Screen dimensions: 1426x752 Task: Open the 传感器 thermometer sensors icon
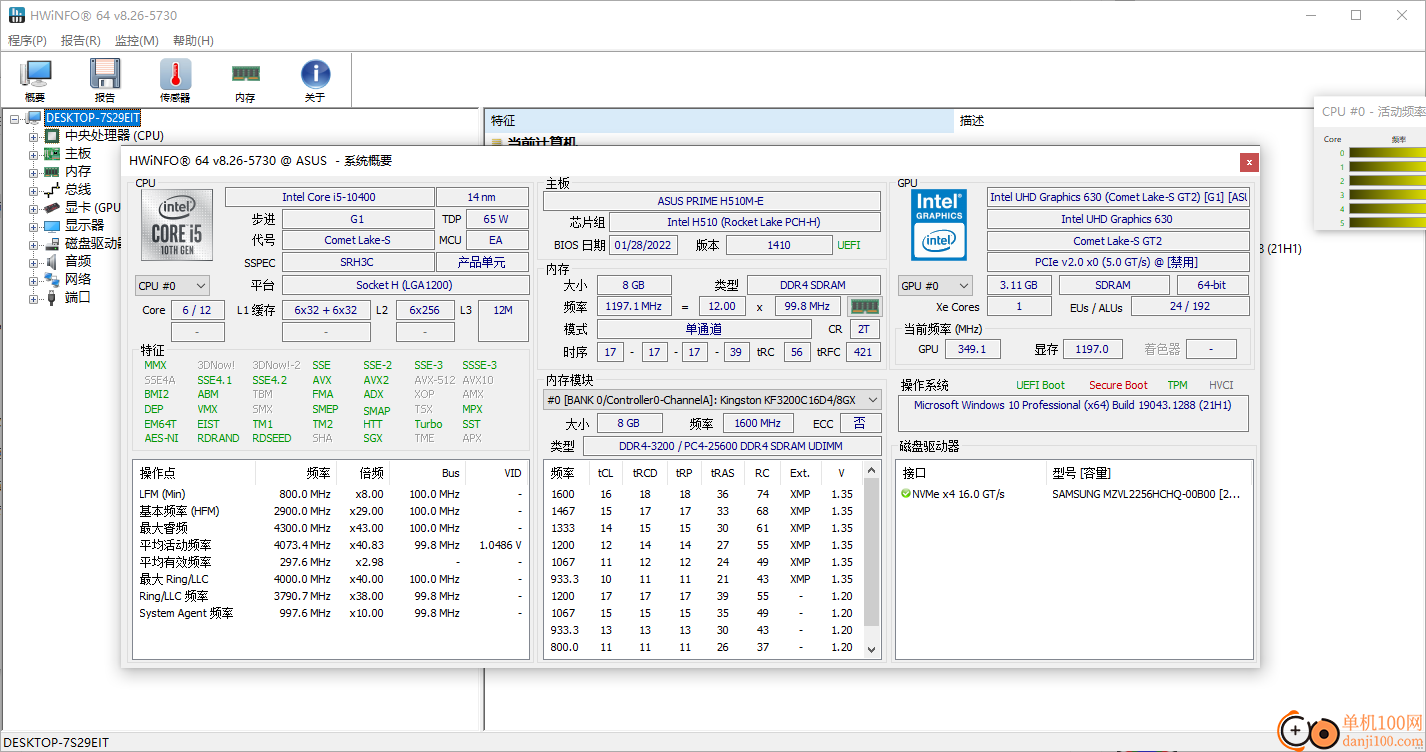(x=175, y=75)
